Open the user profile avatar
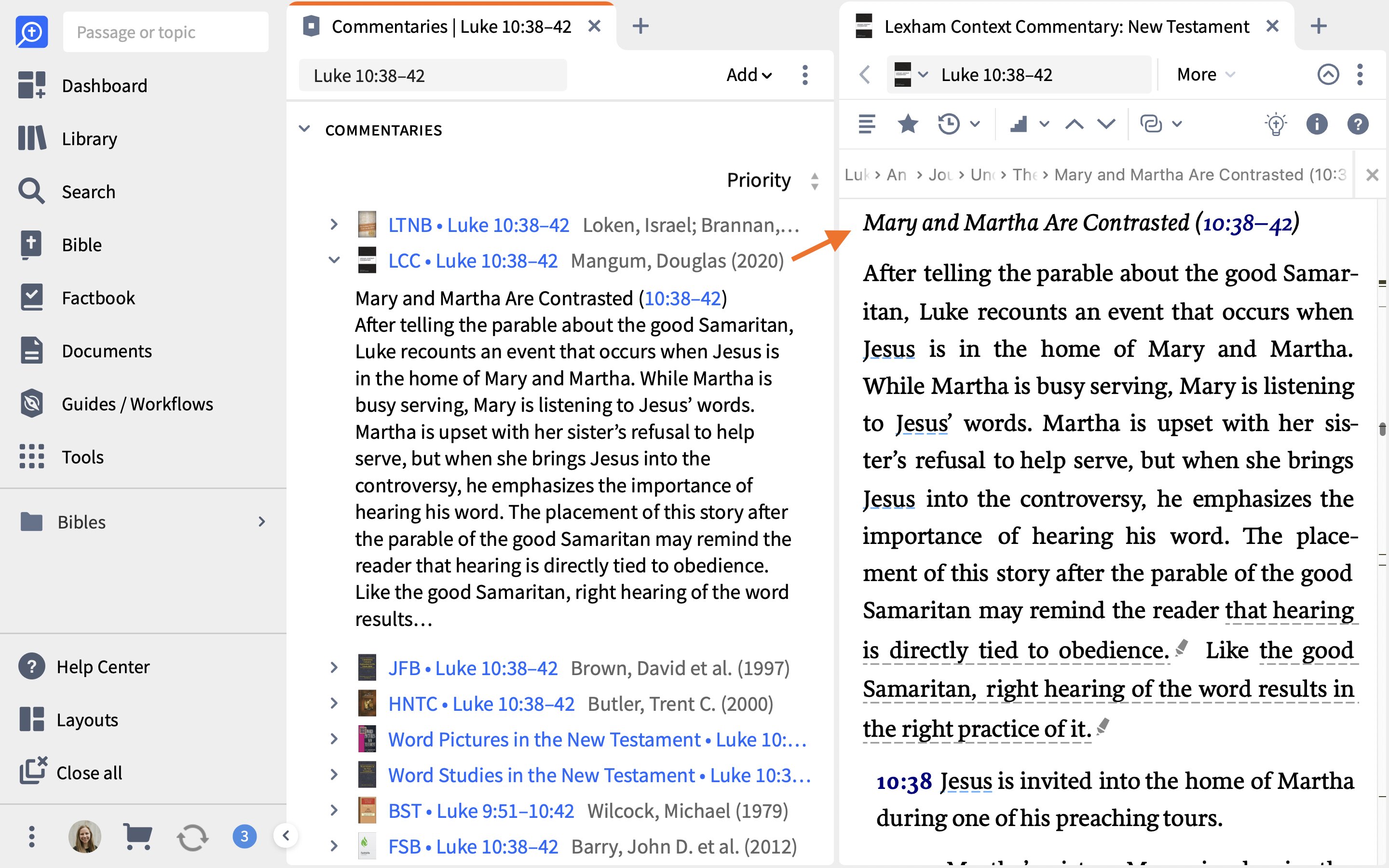 pyautogui.click(x=85, y=837)
